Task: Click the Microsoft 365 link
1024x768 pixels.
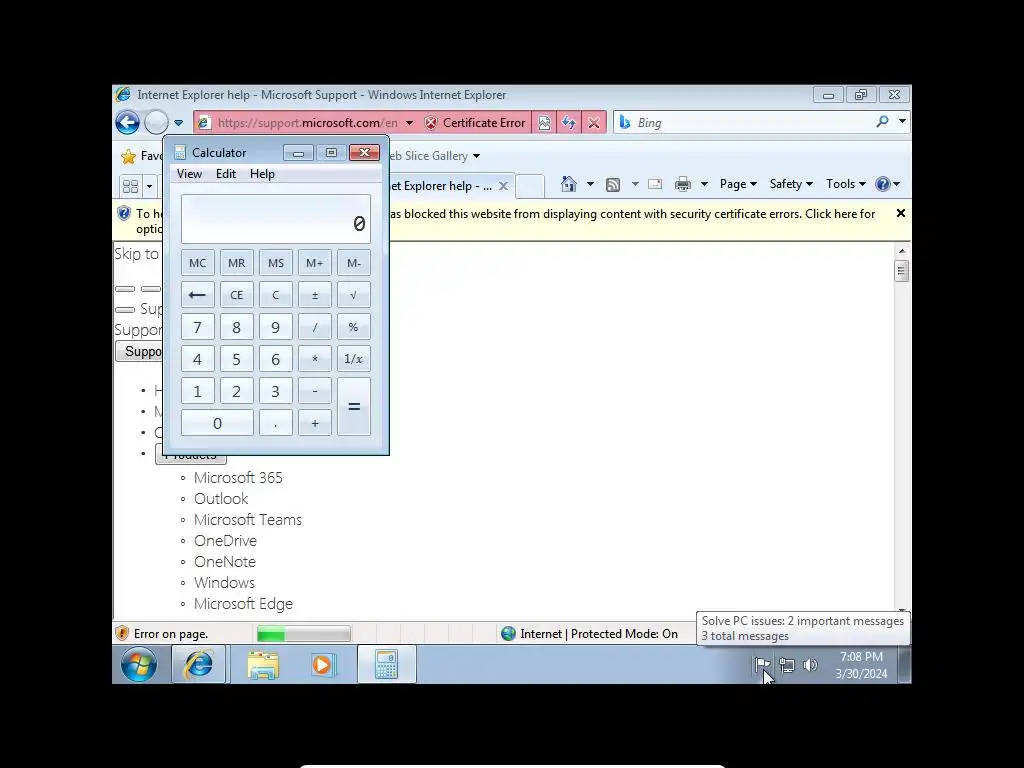Action: tap(238, 478)
